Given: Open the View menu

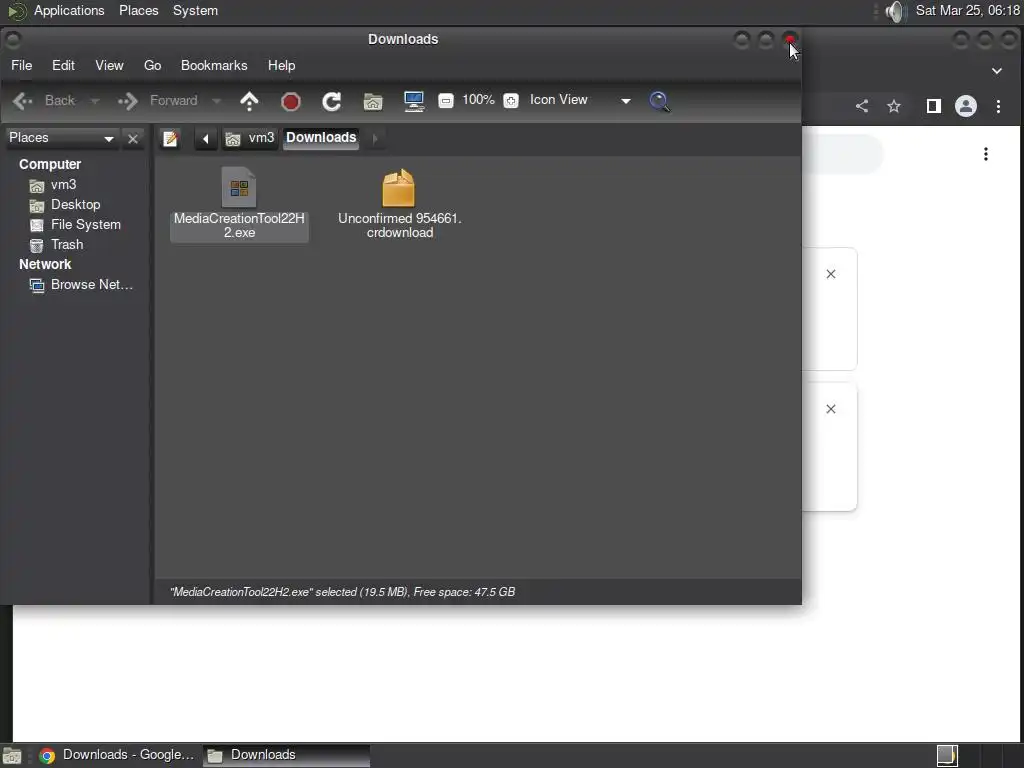Looking at the screenshot, I should (x=109, y=65).
